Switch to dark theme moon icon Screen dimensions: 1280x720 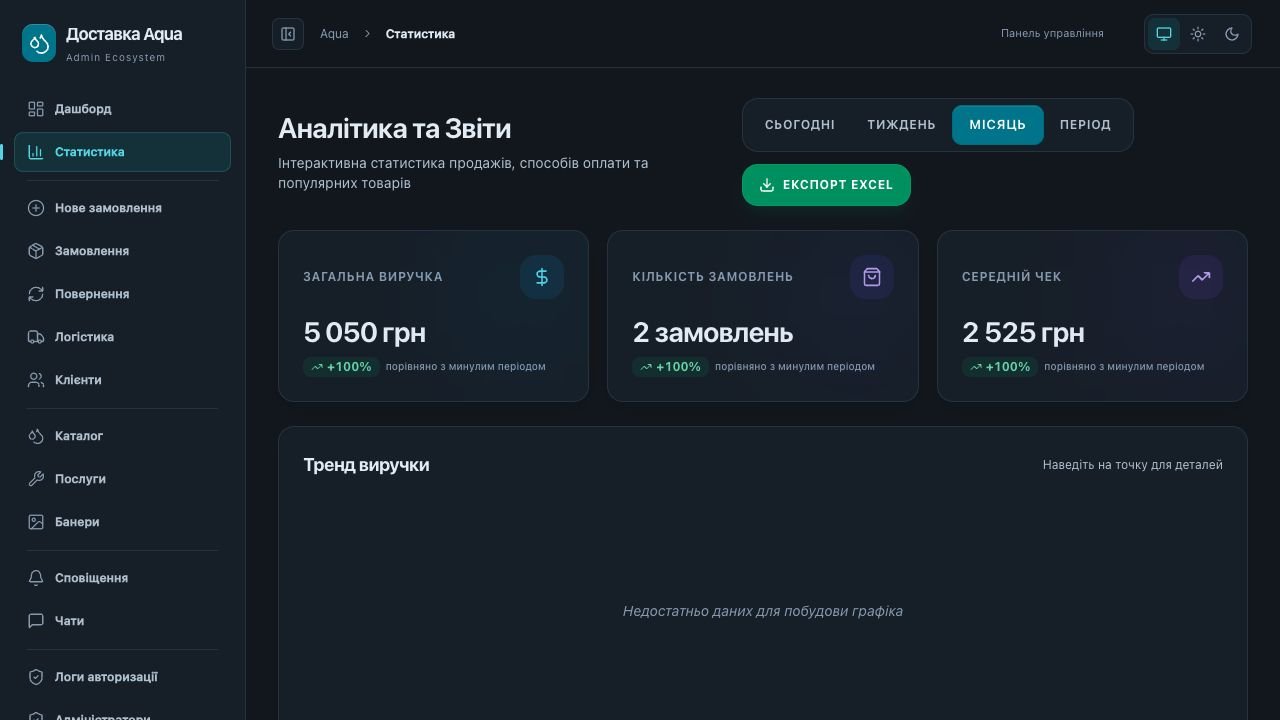coord(1232,34)
